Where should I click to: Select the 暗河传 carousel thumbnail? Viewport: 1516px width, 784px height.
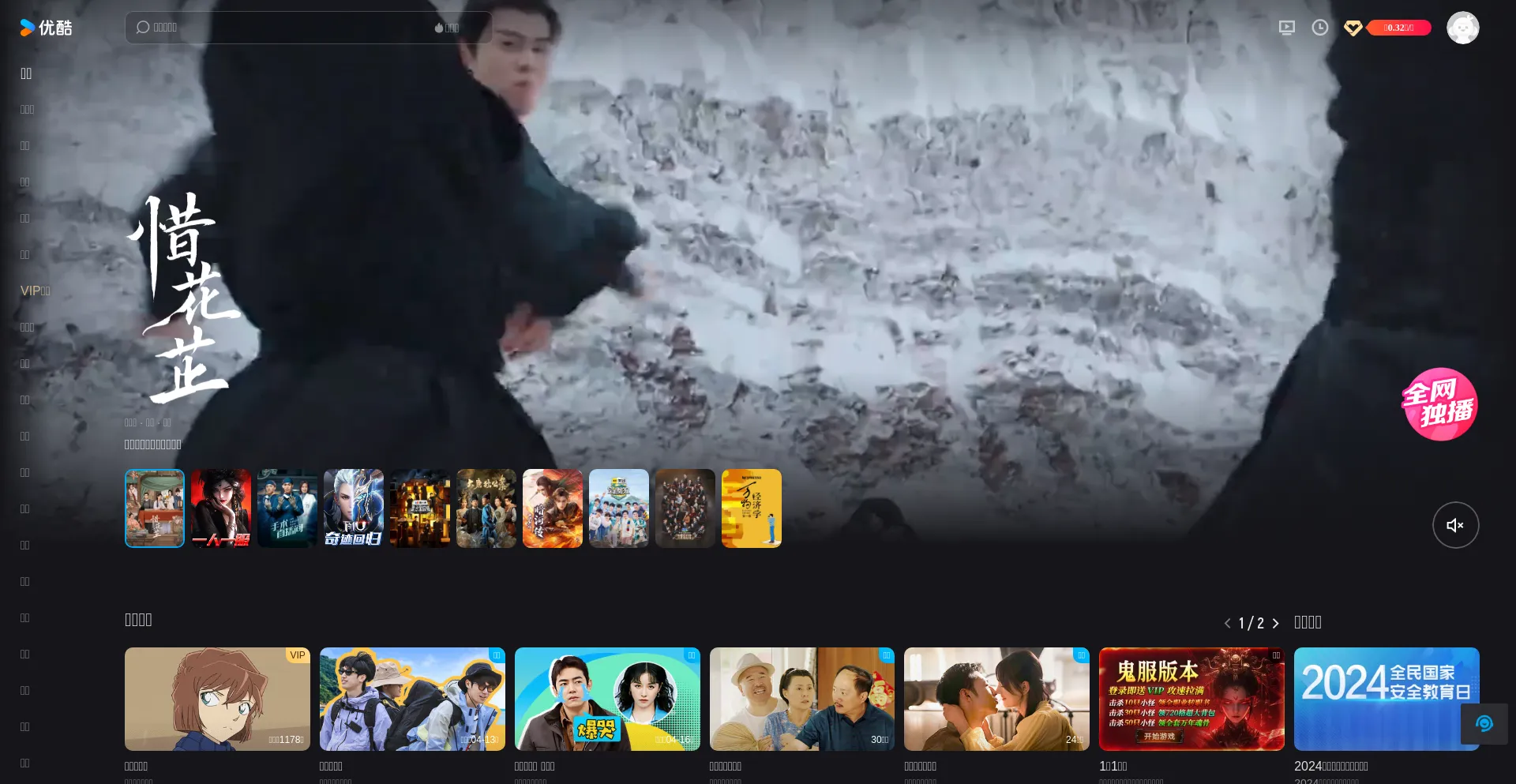553,508
